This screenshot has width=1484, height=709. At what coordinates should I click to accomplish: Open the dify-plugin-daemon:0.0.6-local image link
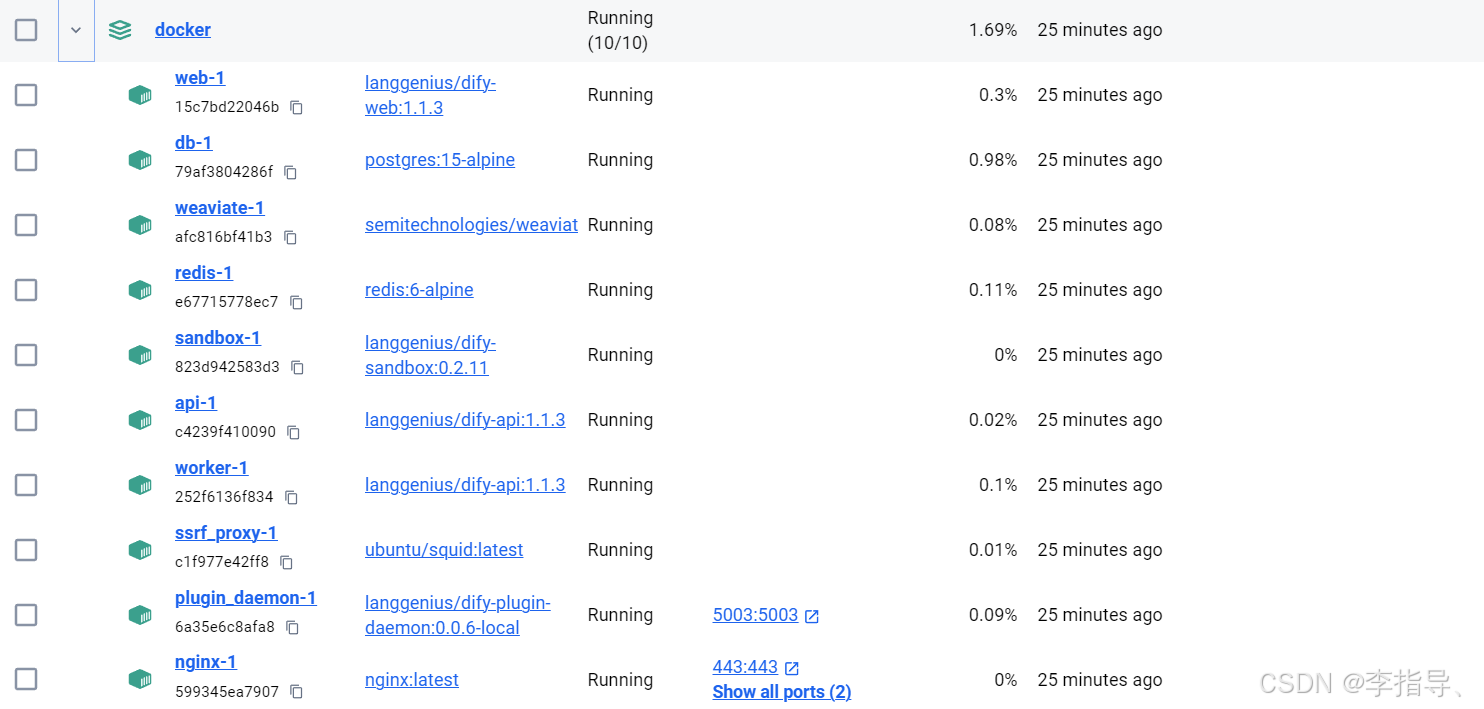(458, 615)
